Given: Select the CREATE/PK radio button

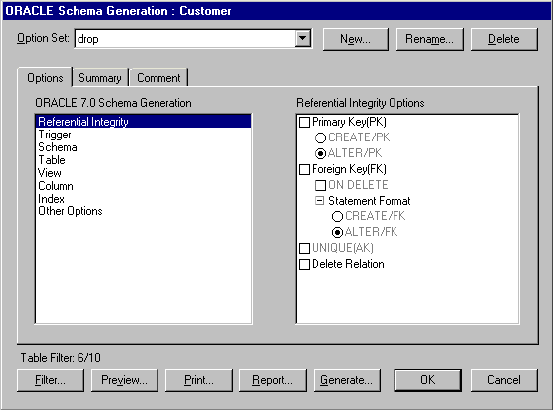Looking at the screenshot, I should [x=320, y=138].
